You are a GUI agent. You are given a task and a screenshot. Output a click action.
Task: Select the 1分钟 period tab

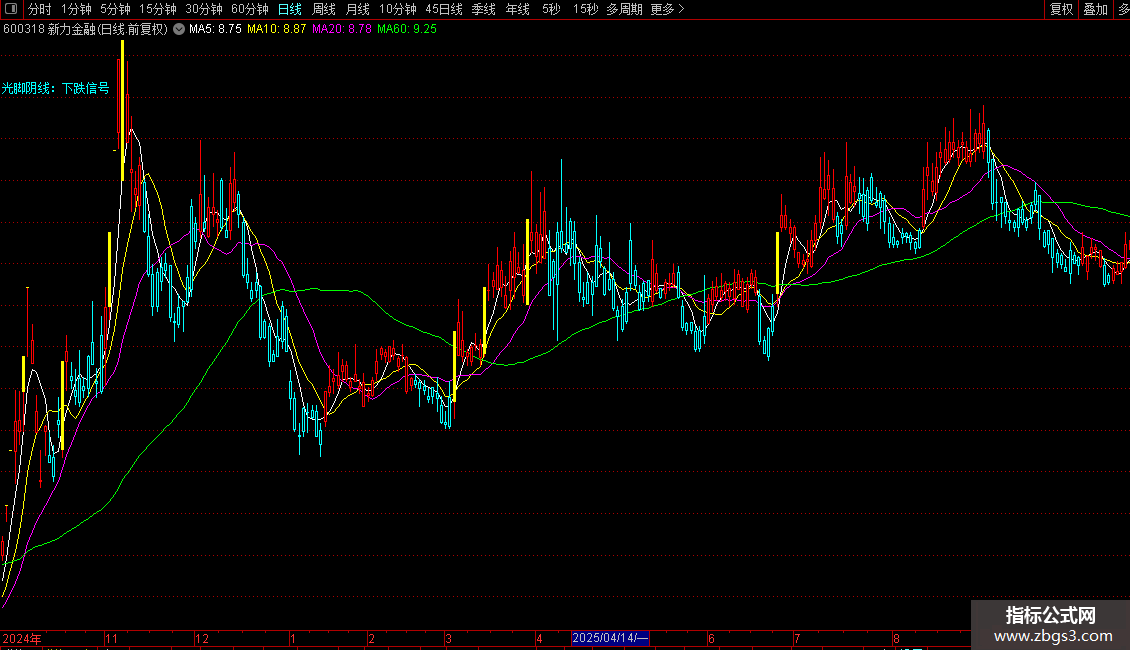(x=77, y=9)
